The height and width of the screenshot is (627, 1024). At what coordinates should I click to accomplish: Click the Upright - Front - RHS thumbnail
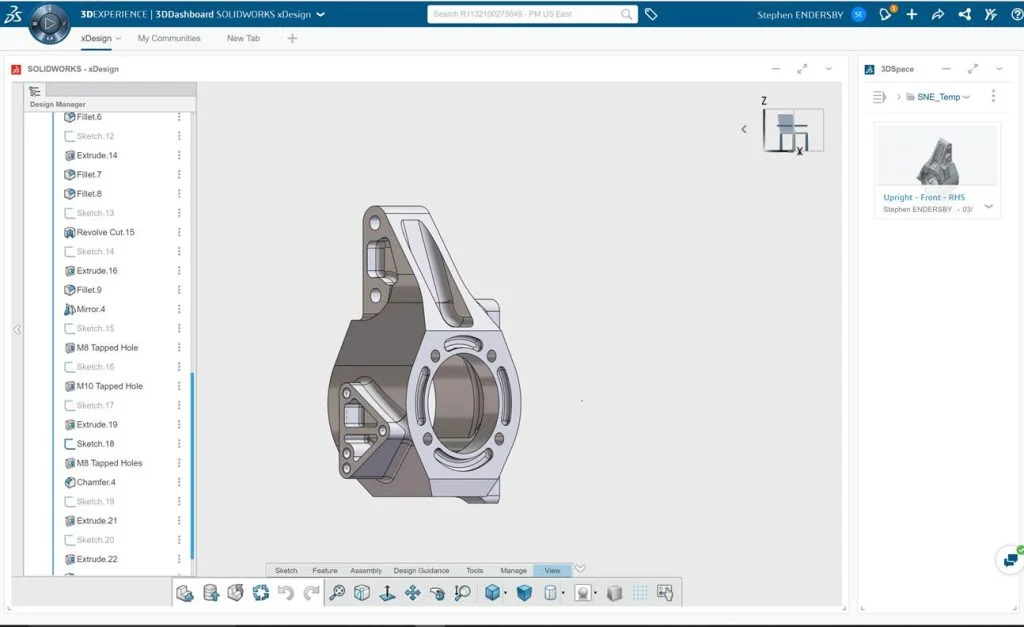tap(936, 156)
